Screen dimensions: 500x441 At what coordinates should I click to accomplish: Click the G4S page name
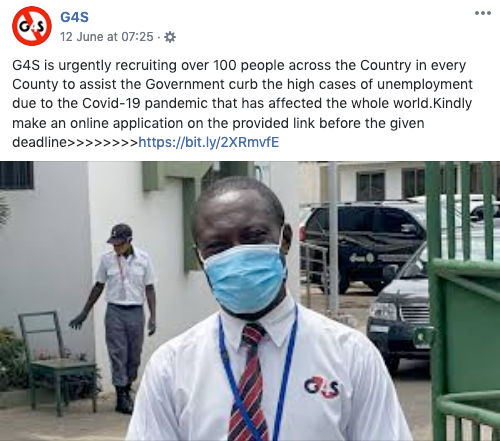click(74, 17)
